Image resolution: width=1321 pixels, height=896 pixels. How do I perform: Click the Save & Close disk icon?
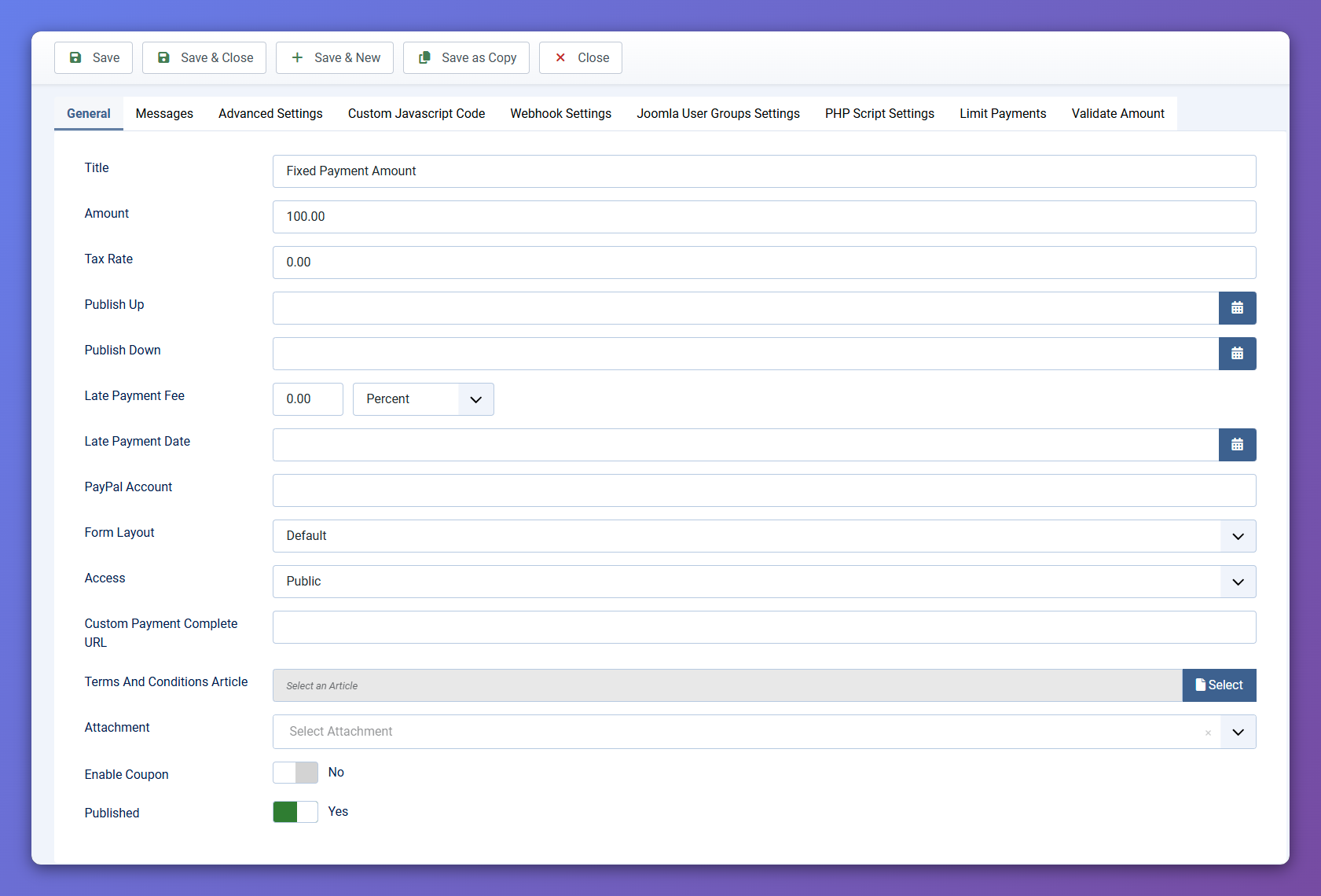(x=163, y=57)
